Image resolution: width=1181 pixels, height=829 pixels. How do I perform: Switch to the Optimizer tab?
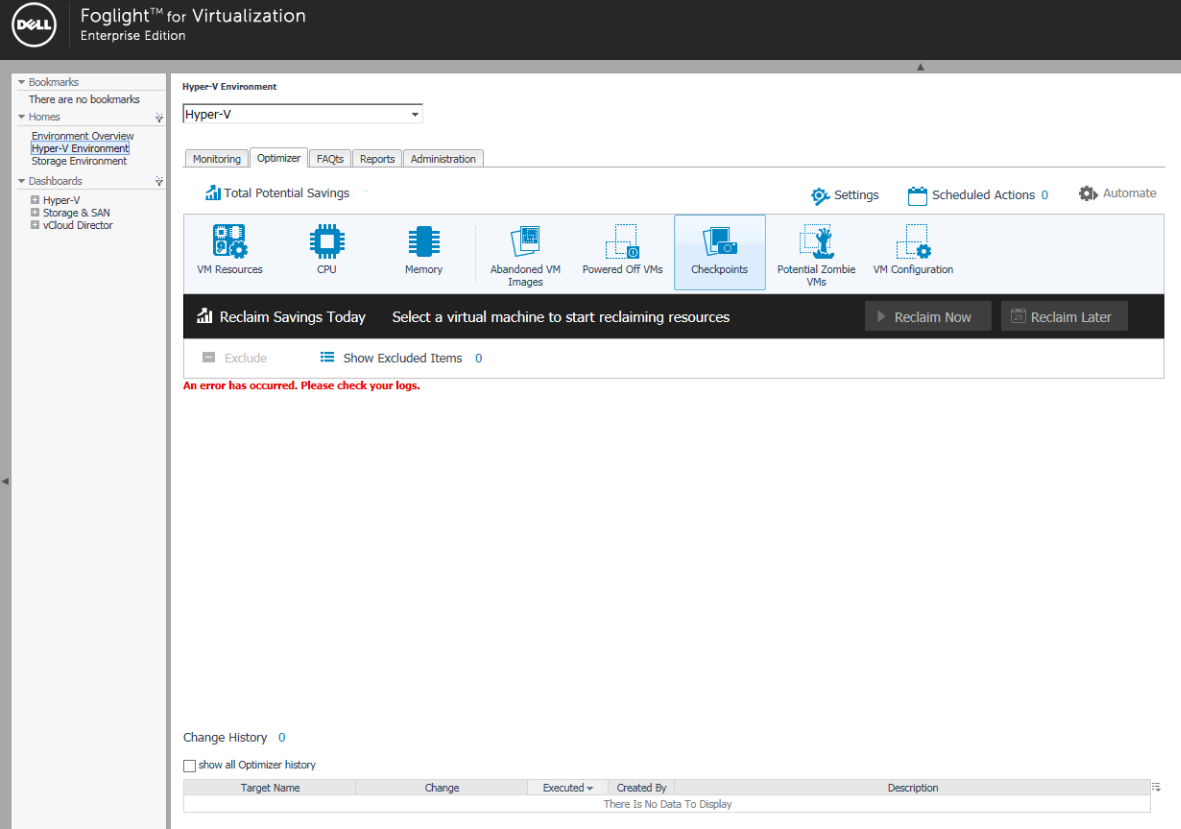coord(279,158)
